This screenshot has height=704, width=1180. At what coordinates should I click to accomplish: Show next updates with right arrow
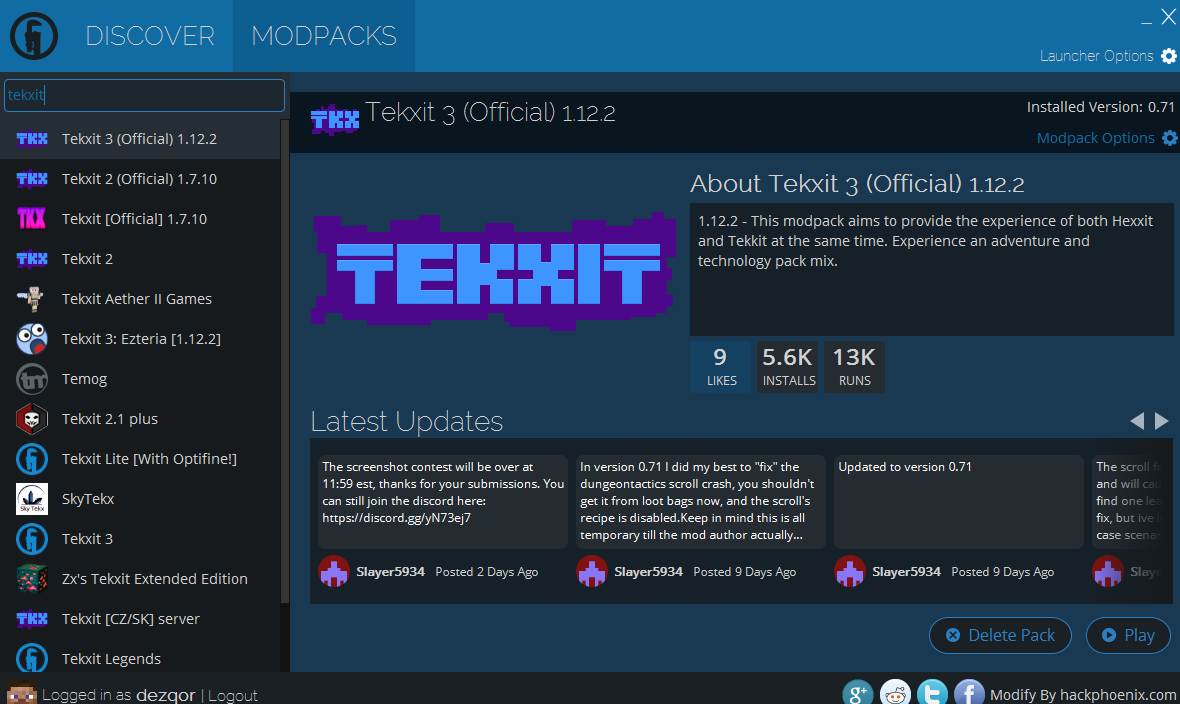coord(1162,421)
